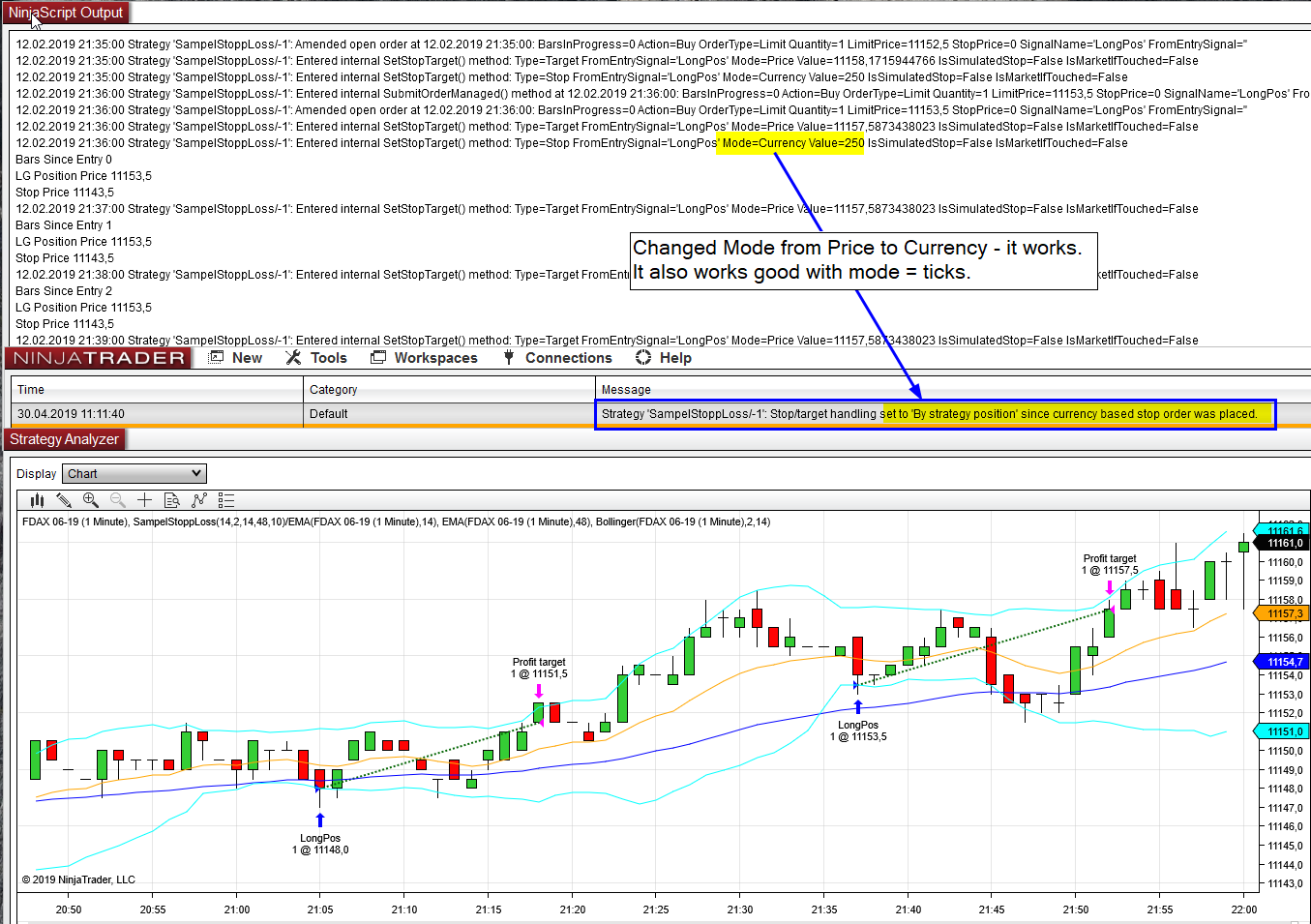Click the orange 11157,3 price marker
This screenshot has height=924, width=1311.
[x=1282, y=613]
